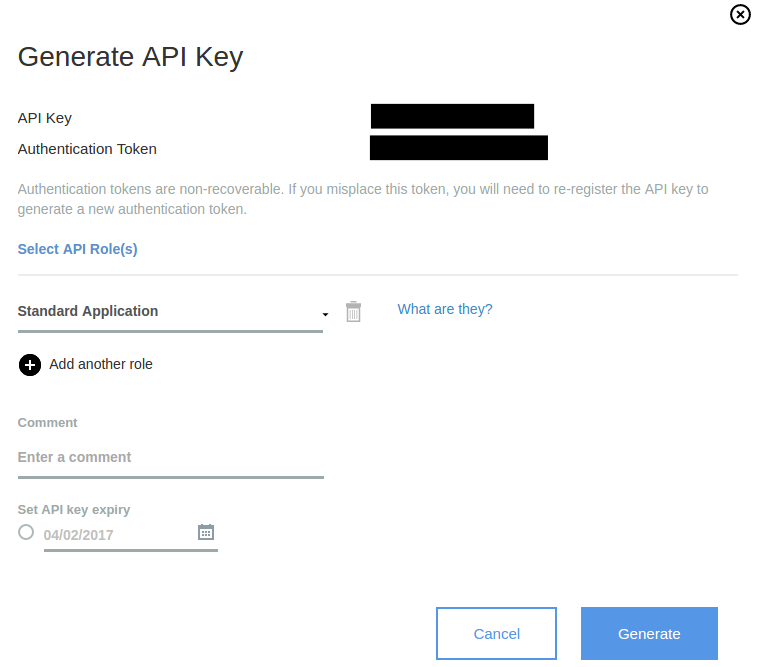761x667 pixels.
Task: Click the non-recoverable tokens notice text
Action: tap(363, 199)
